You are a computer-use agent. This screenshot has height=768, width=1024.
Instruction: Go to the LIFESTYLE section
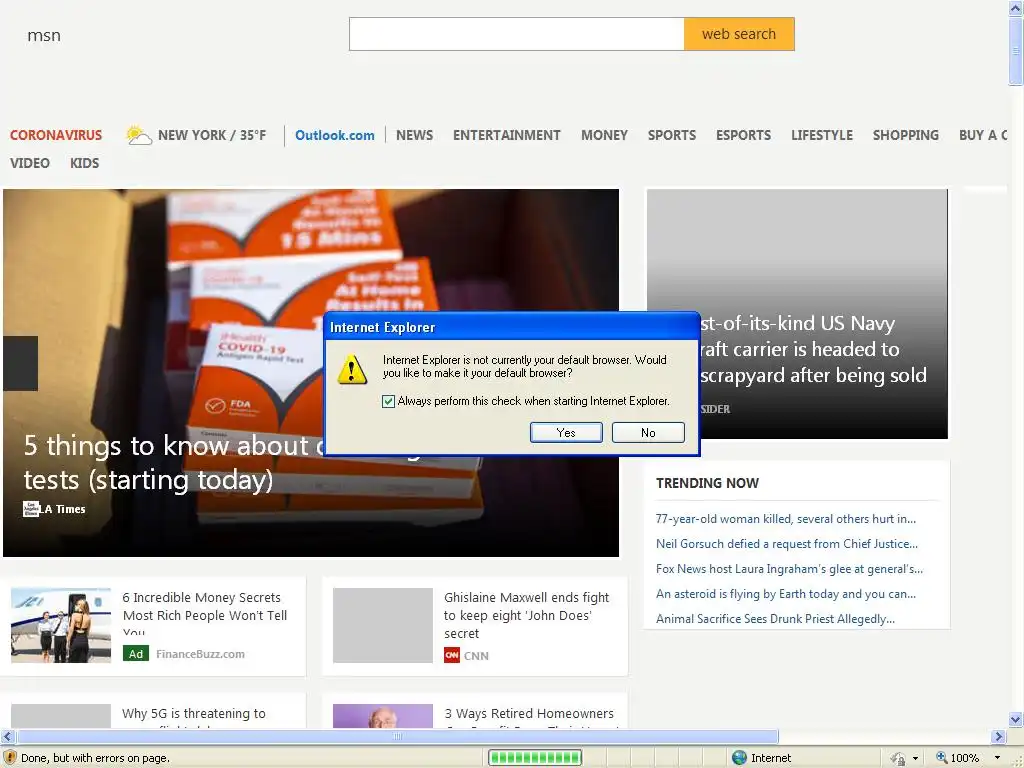point(822,135)
